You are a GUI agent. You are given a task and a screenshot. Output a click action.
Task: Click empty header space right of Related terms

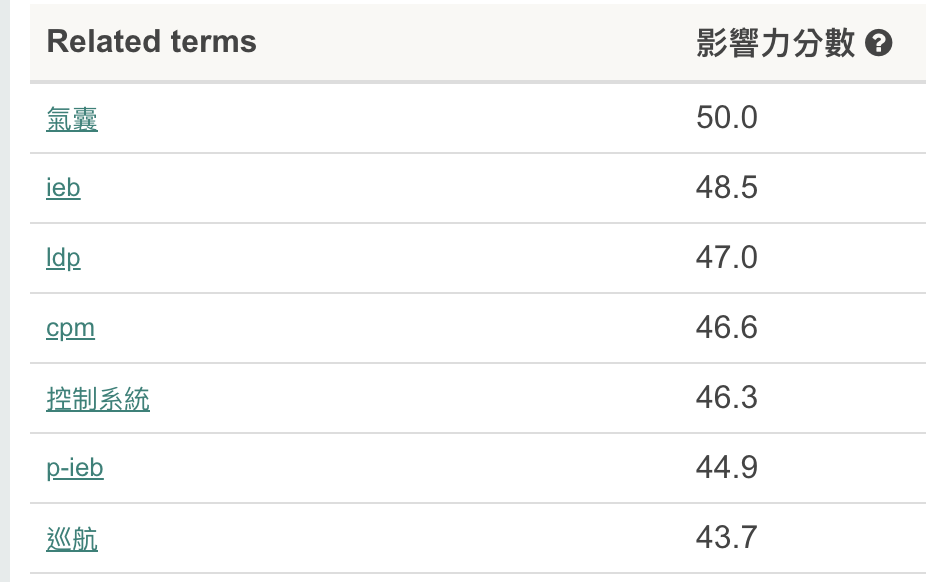(470, 42)
